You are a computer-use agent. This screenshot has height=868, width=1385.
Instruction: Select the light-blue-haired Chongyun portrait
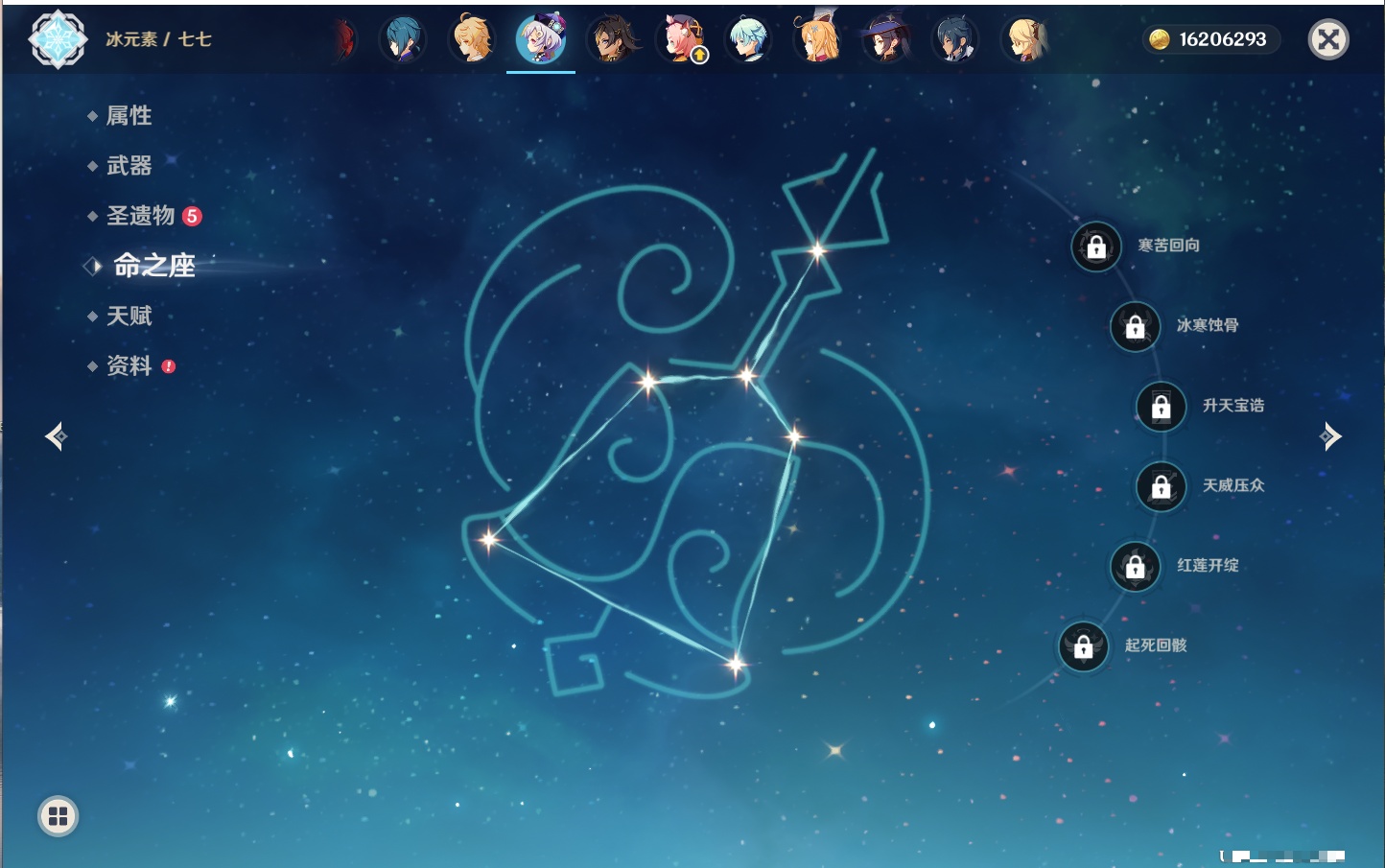point(748,40)
